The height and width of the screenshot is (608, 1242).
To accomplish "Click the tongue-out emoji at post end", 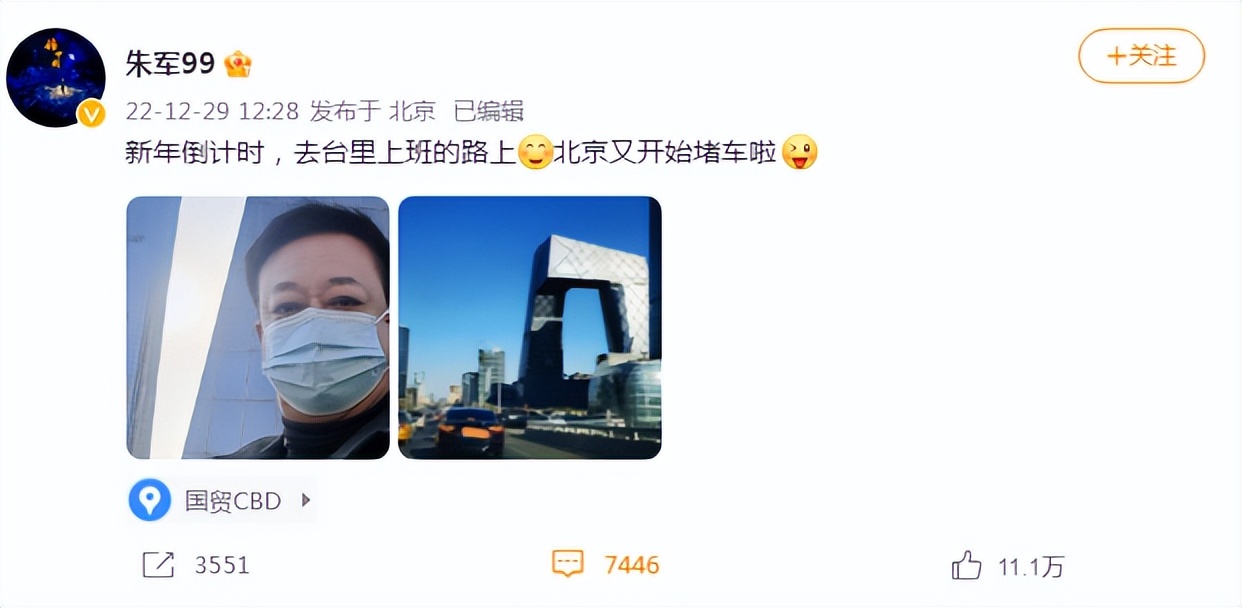I will 799,152.
